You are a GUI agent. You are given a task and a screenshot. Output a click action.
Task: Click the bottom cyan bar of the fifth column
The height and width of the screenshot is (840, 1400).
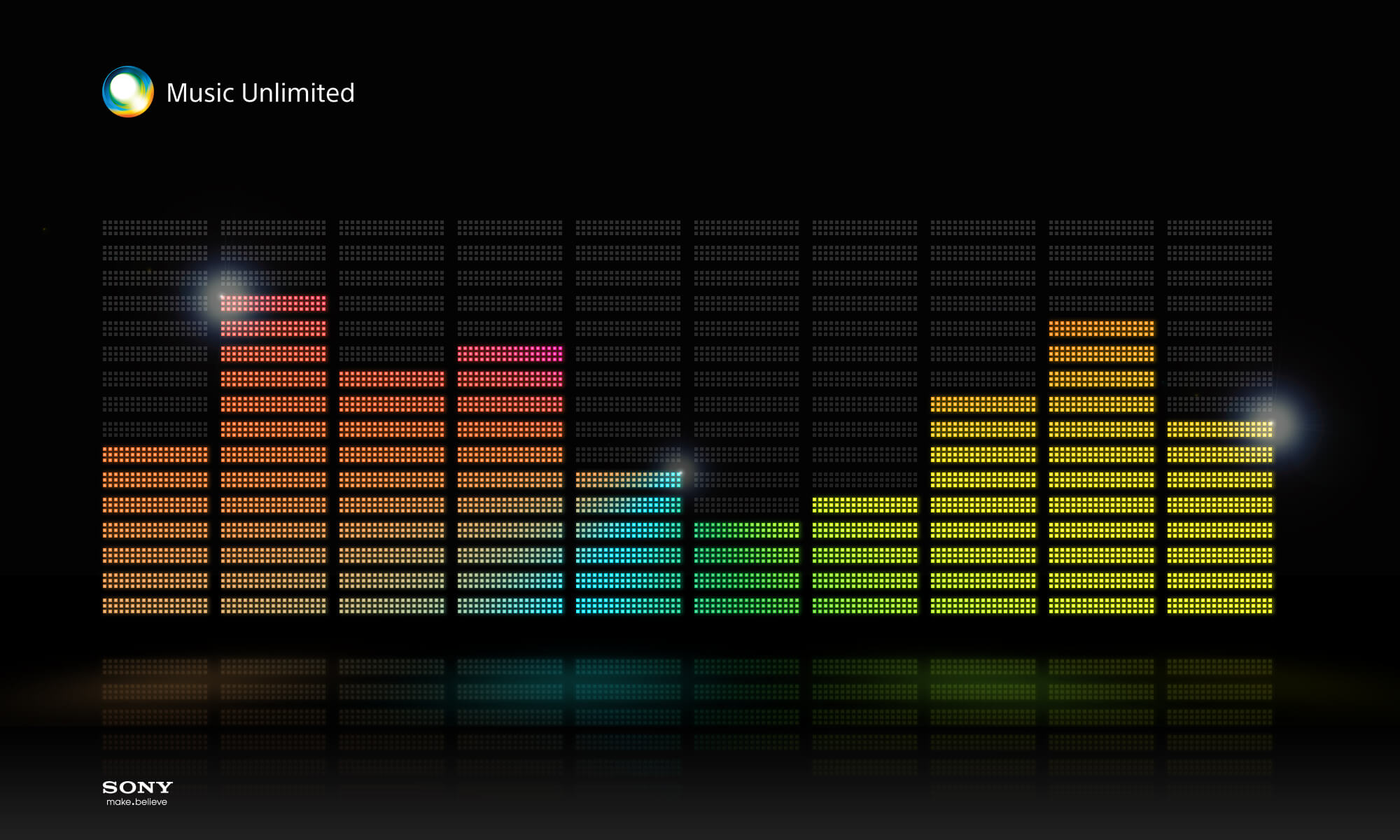628,605
